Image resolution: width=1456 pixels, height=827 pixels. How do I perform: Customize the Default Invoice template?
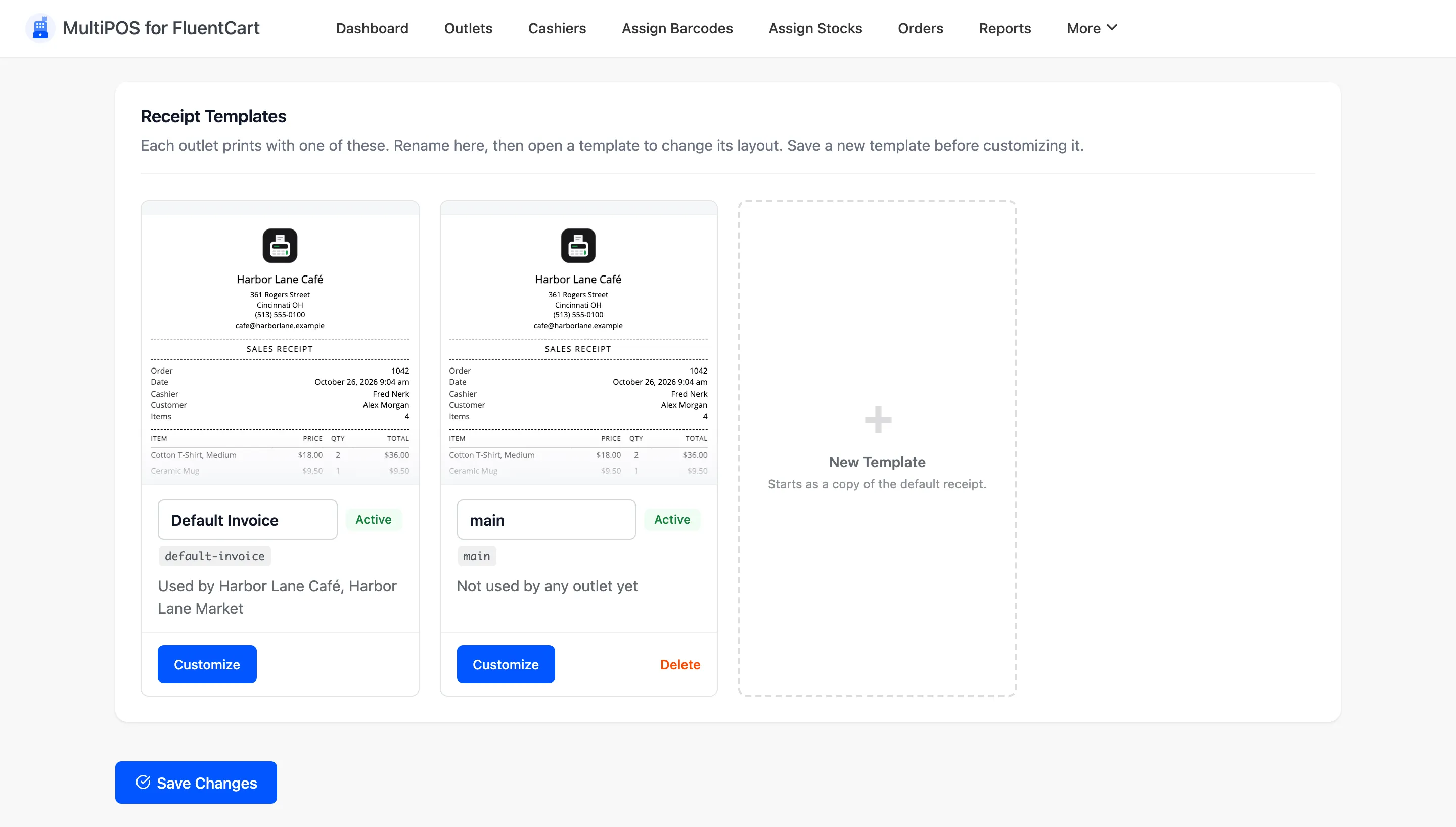pyautogui.click(x=207, y=664)
